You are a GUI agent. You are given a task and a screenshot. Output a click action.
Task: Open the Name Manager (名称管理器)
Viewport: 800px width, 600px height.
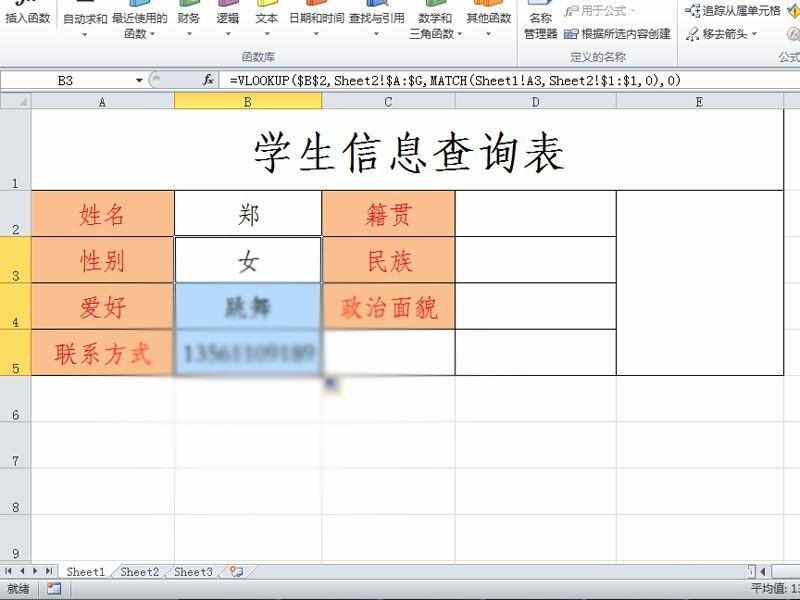pyautogui.click(x=540, y=20)
